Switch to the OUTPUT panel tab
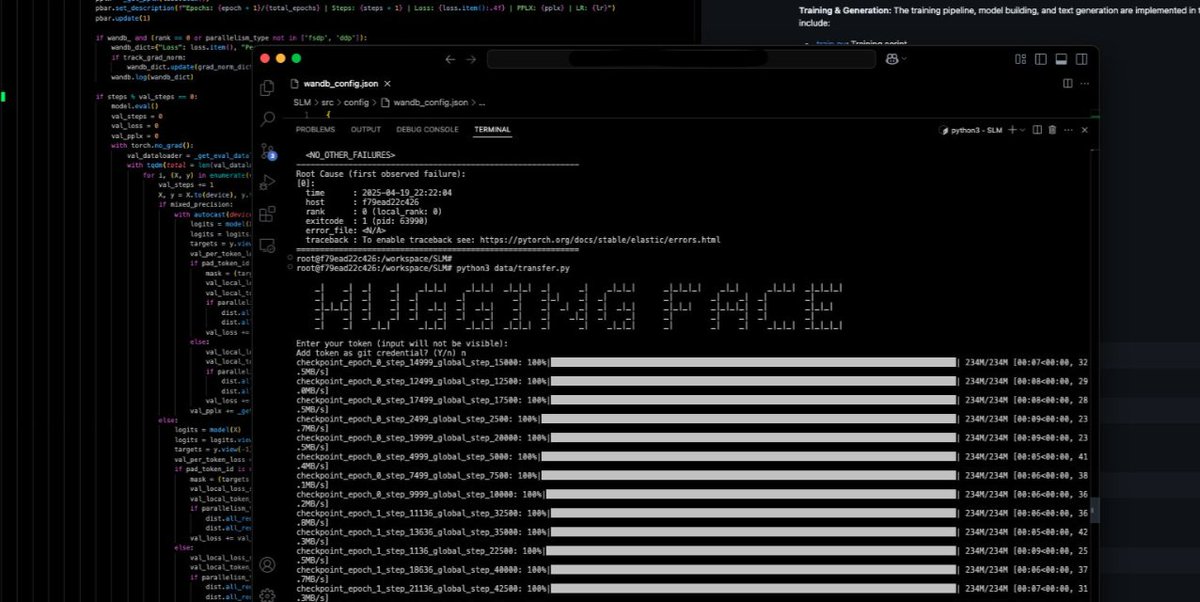Image resolution: width=1200 pixels, height=602 pixels. point(365,130)
